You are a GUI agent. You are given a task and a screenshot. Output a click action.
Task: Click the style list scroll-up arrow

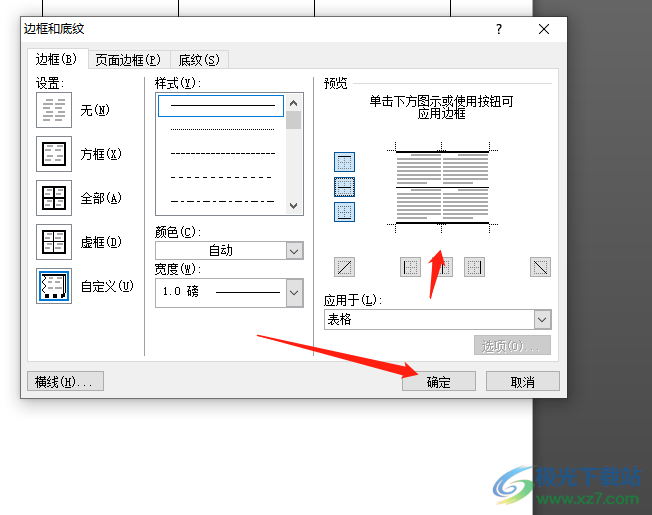(294, 103)
